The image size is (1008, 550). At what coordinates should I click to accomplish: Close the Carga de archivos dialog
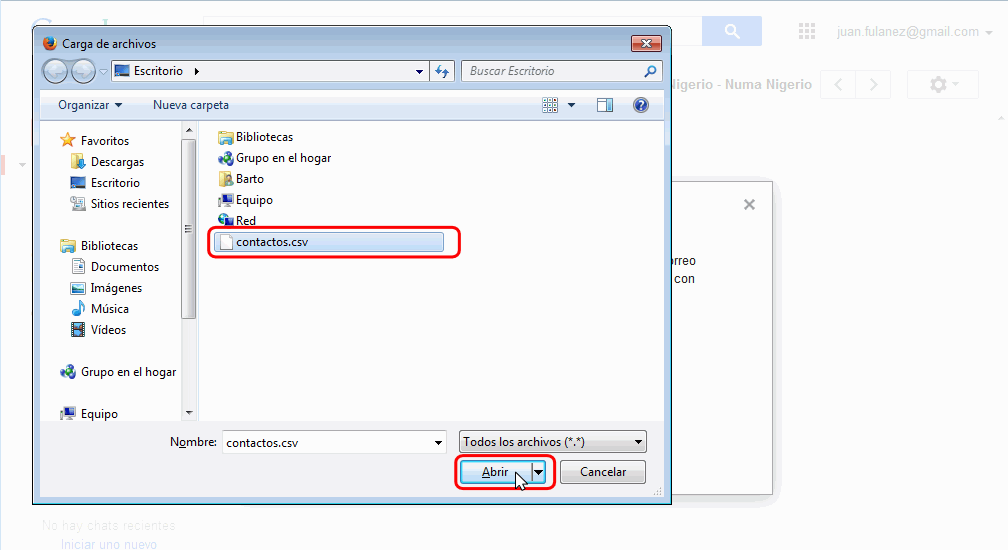click(x=647, y=43)
